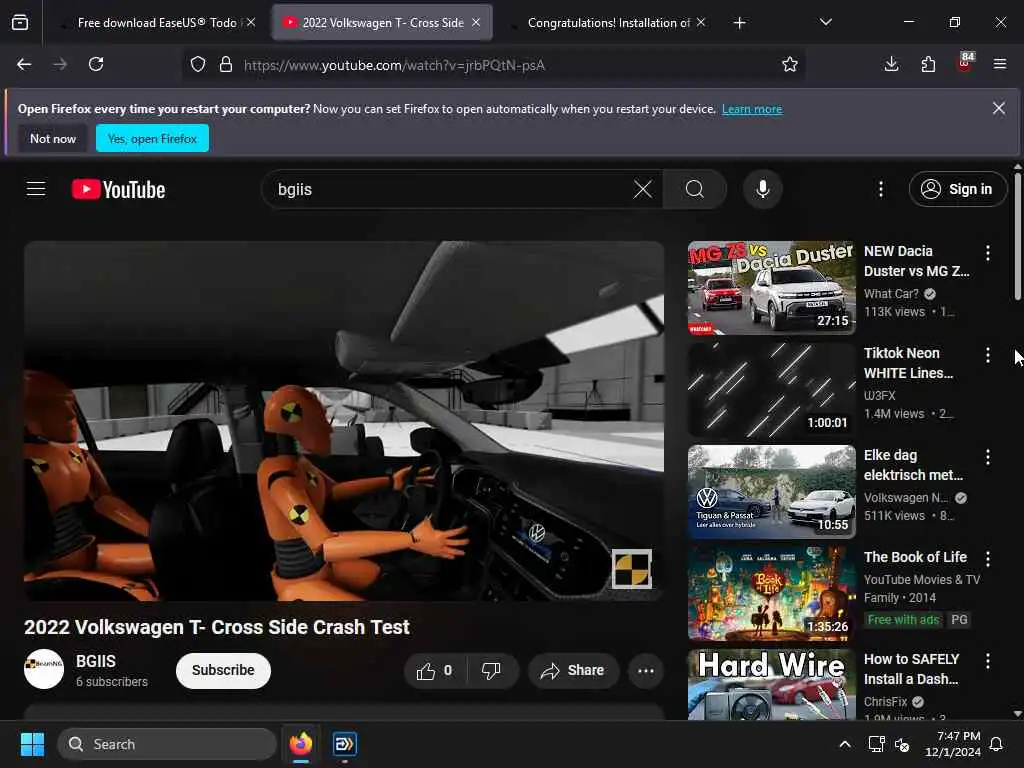Open the tracking protection shield icon
1024x768 pixels.
[x=198, y=64]
